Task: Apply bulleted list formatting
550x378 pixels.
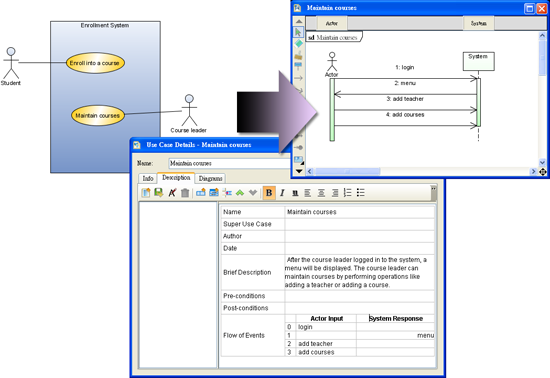Action: click(361, 193)
